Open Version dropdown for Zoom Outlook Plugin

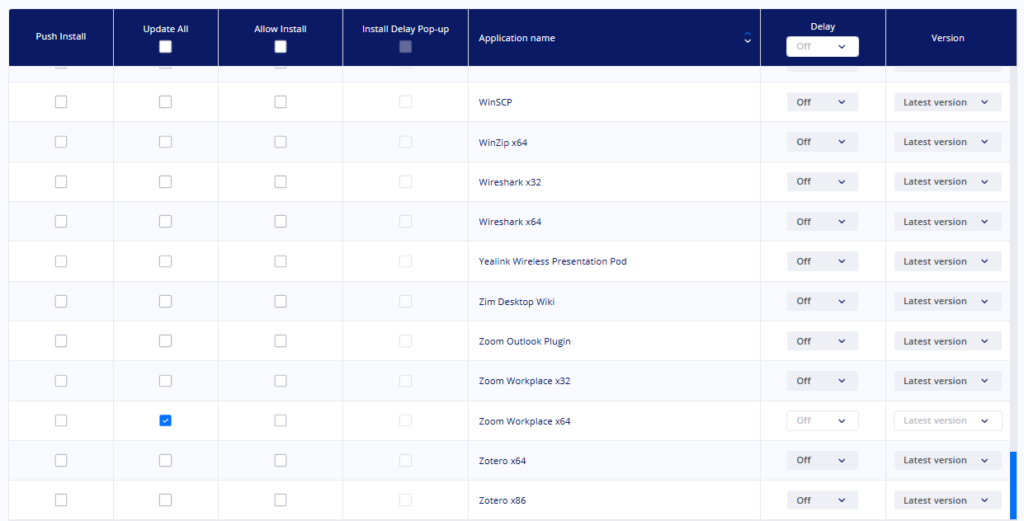948,341
